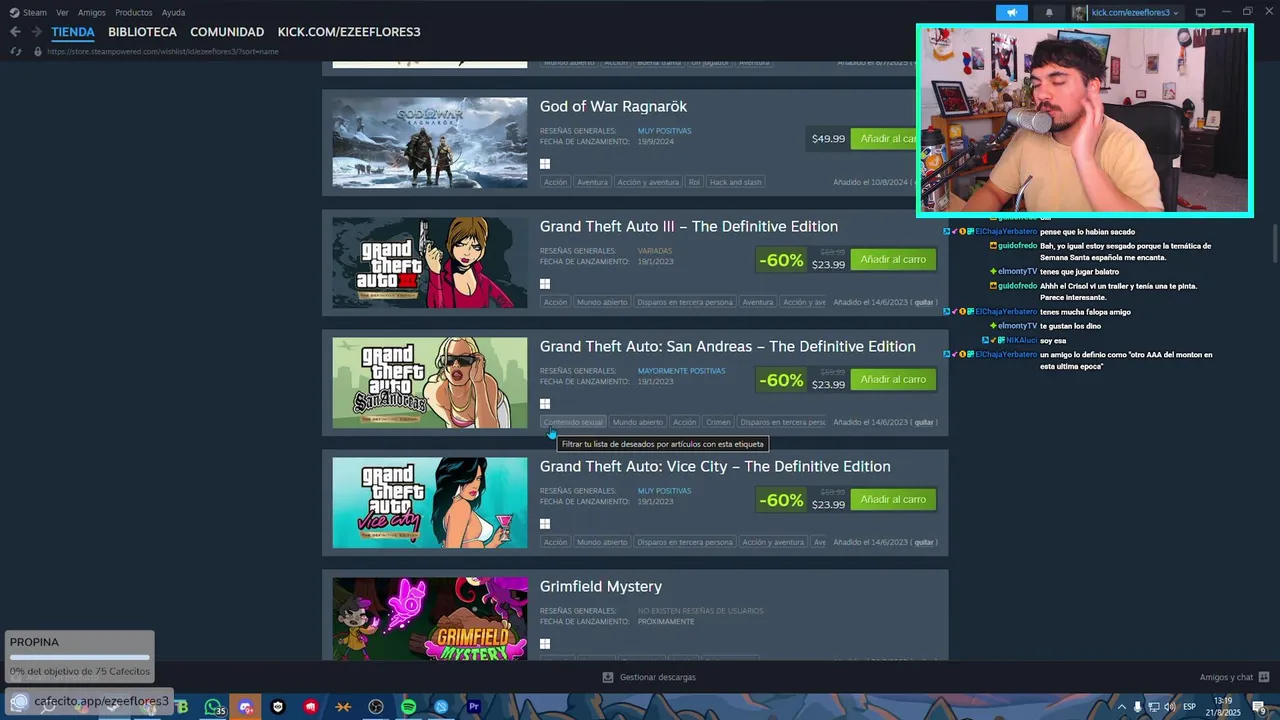Image resolution: width=1280 pixels, height=720 pixels.
Task: Filter by Contenido sexual tag on San Andreas
Action: pyautogui.click(x=574, y=422)
